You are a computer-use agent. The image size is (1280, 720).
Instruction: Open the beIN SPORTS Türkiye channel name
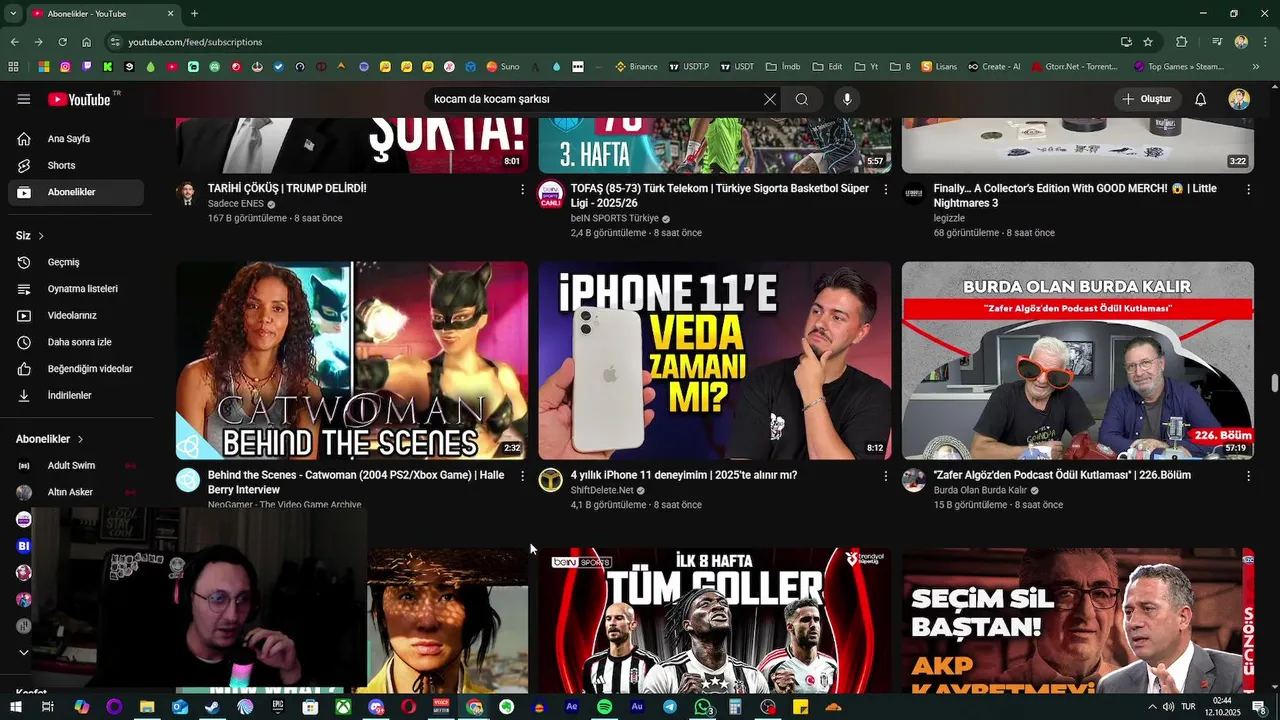pos(614,218)
